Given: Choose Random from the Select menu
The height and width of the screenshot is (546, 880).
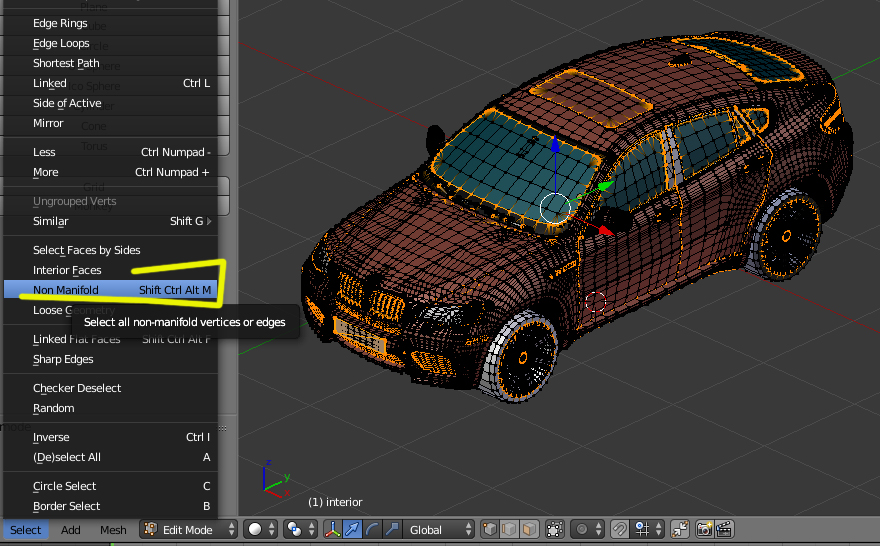Looking at the screenshot, I should (111, 409).
